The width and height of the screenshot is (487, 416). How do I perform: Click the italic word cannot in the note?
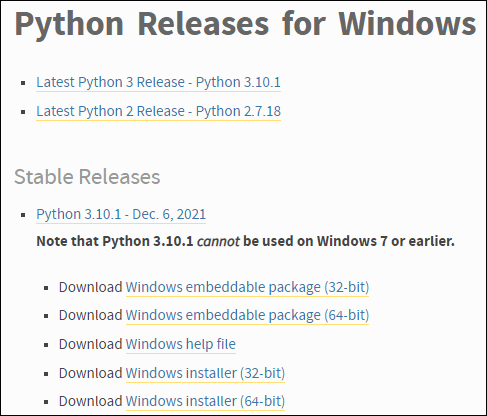pyautogui.click(x=218, y=241)
